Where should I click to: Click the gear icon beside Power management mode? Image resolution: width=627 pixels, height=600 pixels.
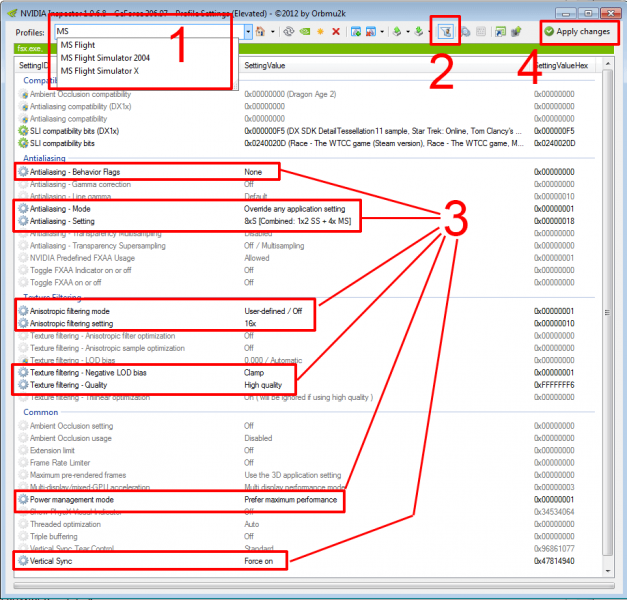[23, 499]
